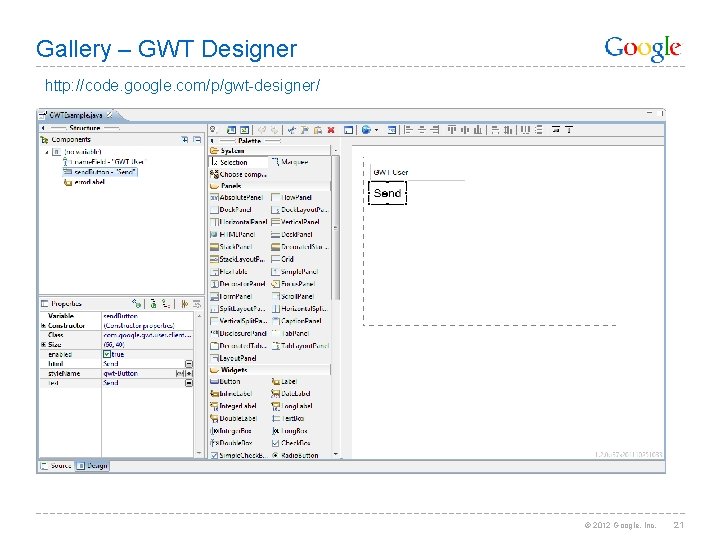The image size is (720, 540).
Task: Switch to the Design tab
Action: [92, 466]
